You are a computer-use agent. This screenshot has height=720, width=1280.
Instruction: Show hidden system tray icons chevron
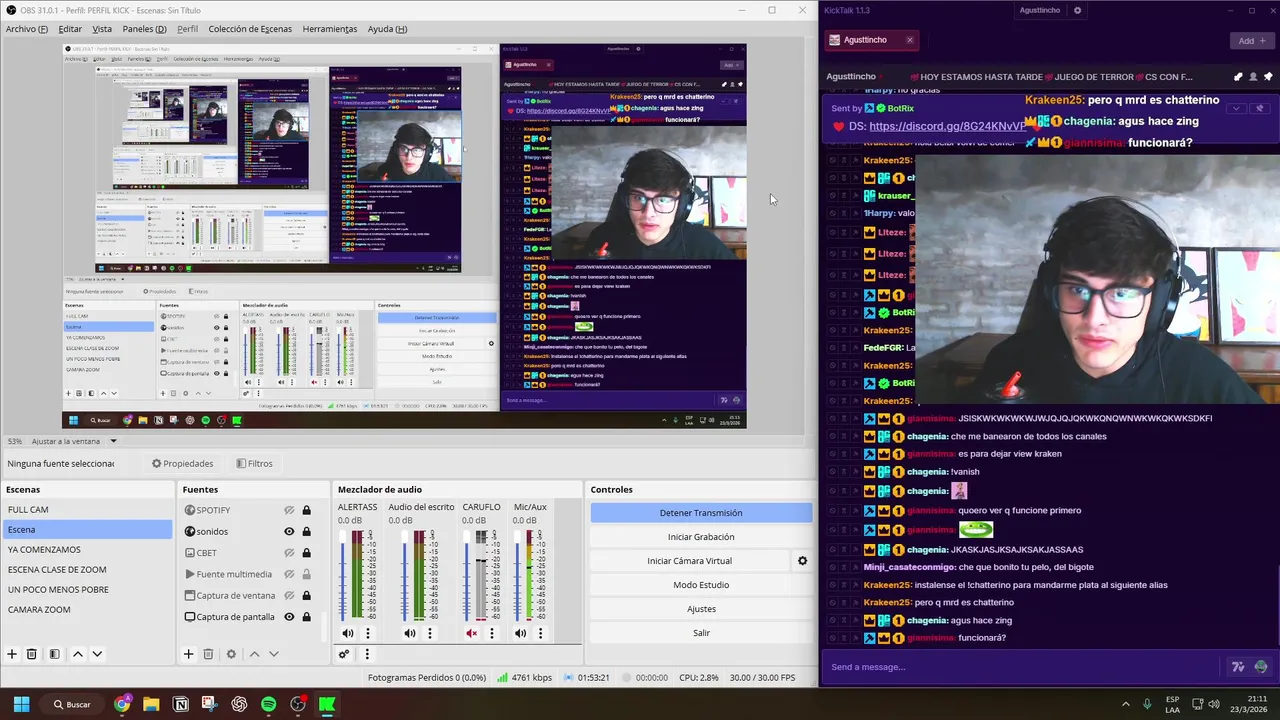click(1125, 704)
